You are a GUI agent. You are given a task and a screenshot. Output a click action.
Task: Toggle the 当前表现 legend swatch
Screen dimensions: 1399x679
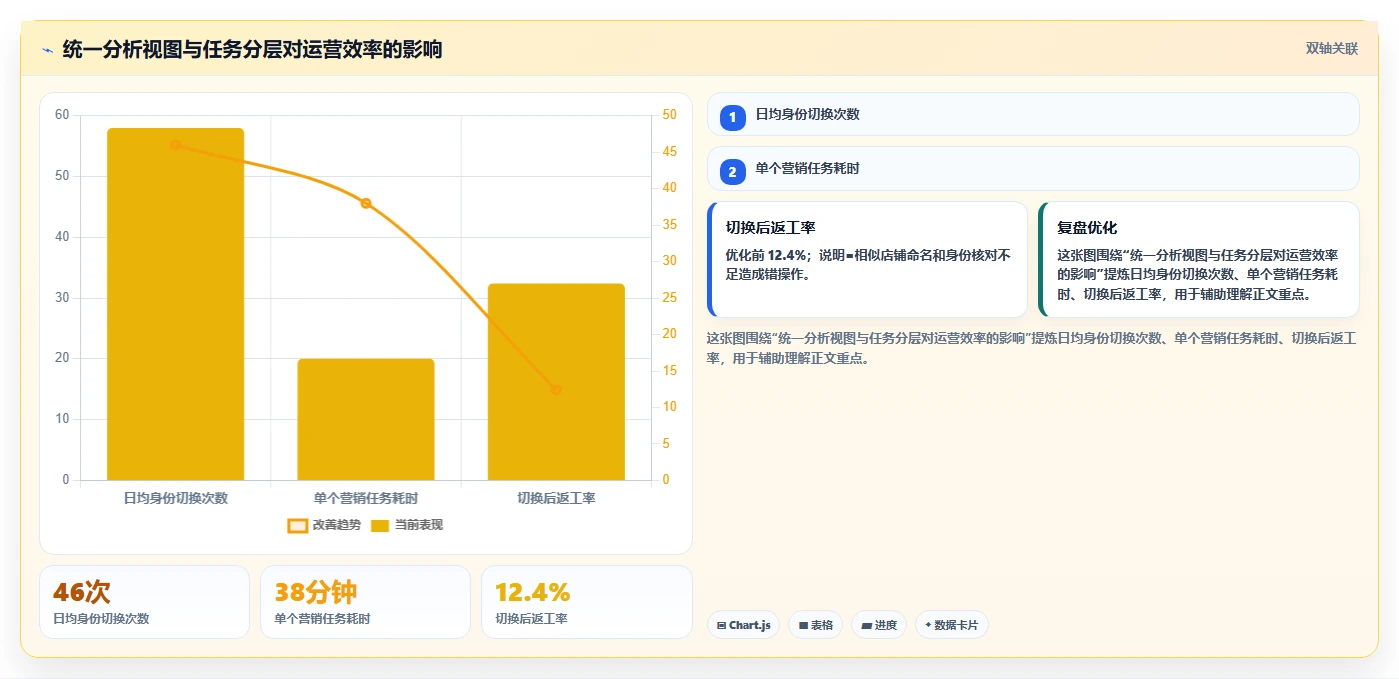[x=380, y=525]
